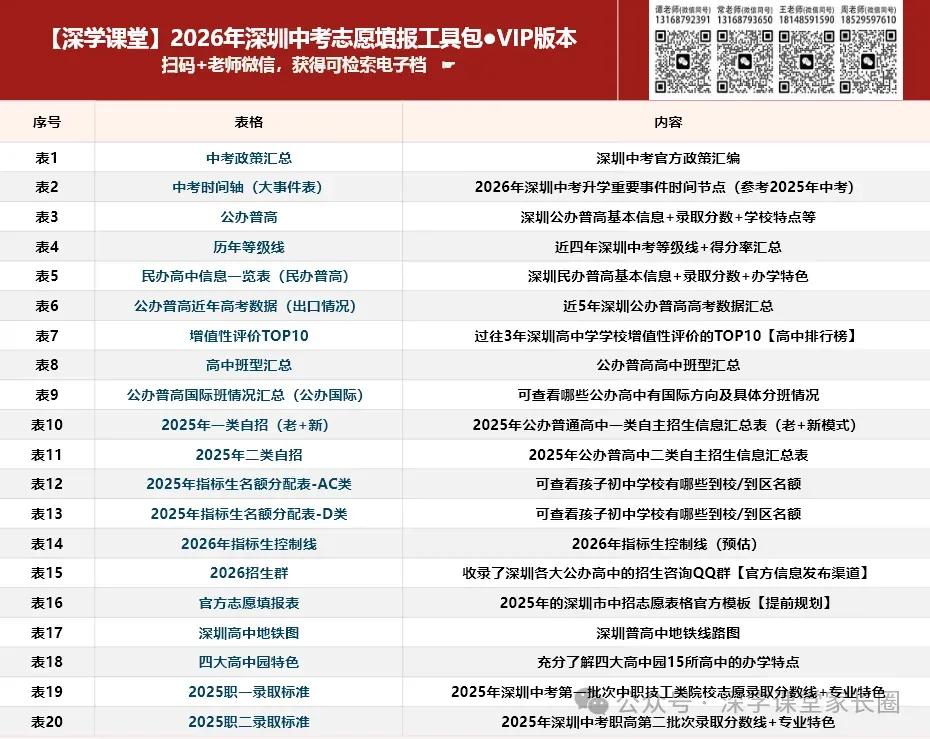Open the 历年等级线 table
Screen dimensions: 930x739
point(248,246)
